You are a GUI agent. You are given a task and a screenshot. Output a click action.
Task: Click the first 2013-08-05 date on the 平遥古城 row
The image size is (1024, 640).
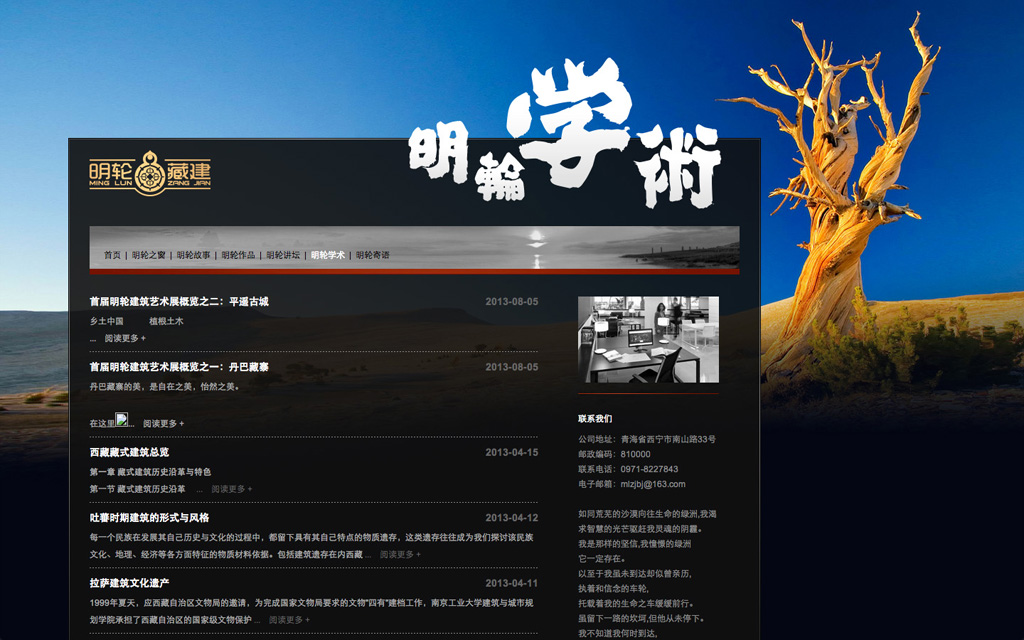512,302
